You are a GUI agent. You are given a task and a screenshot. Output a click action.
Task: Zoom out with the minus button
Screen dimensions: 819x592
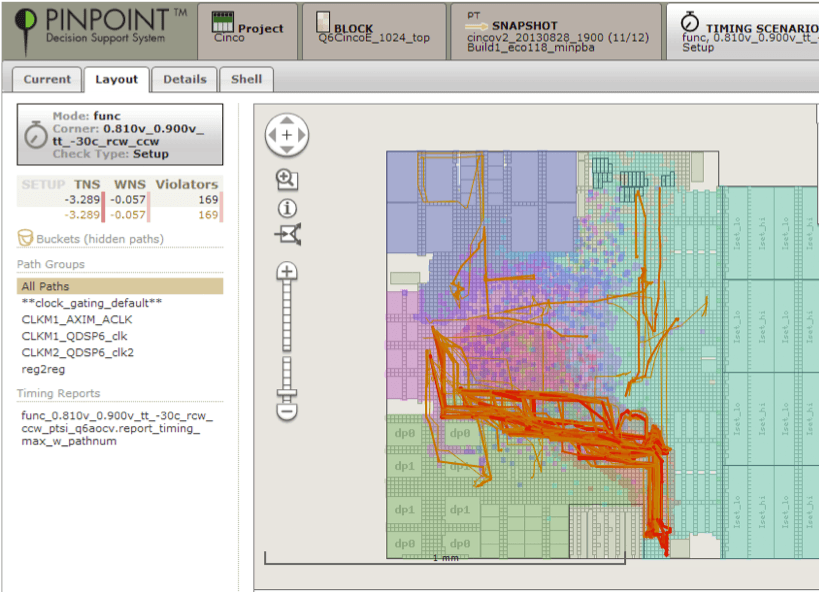(x=287, y=411)
